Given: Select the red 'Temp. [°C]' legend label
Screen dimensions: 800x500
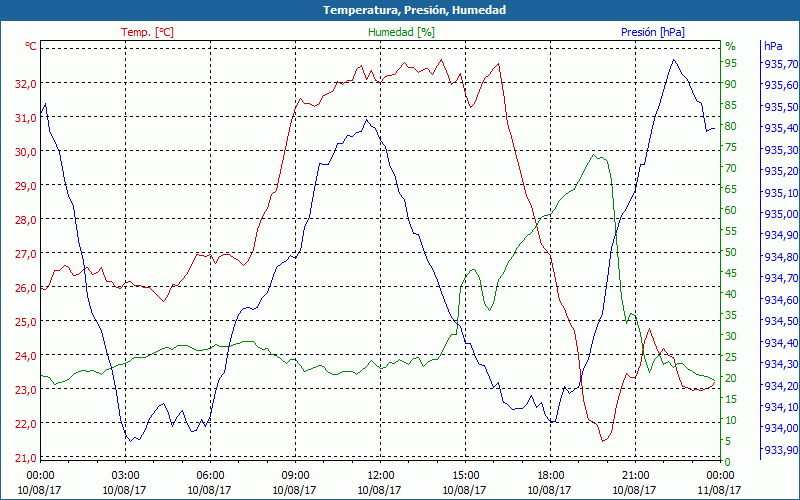Looking at the screenshot, I should tap(147, 32).
